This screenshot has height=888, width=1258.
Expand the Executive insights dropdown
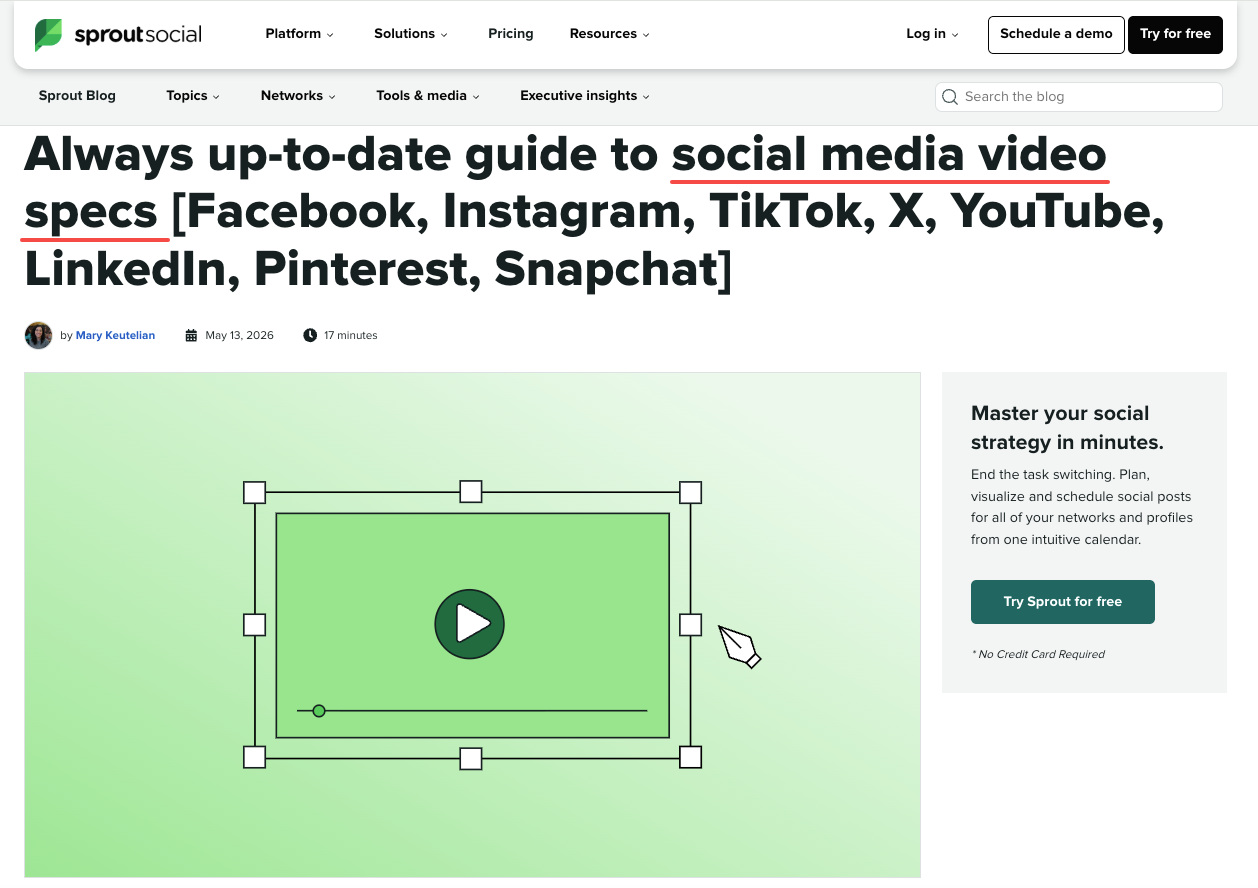pos(585,96)
